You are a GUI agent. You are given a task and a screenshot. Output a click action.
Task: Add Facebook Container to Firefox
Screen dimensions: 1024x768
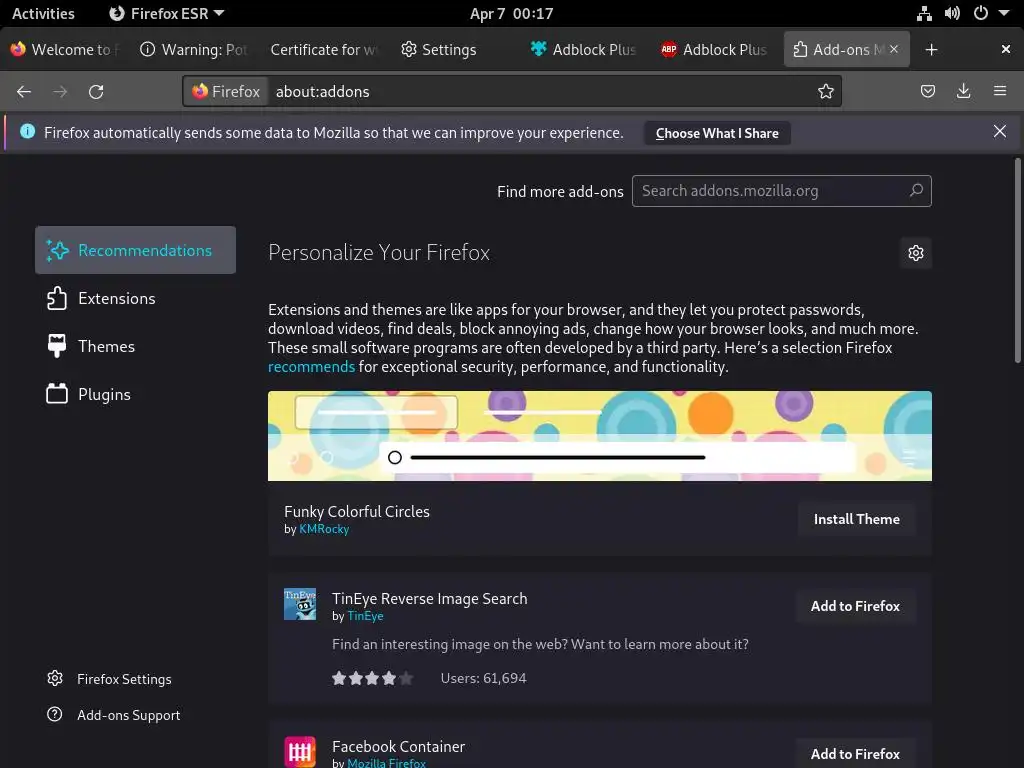point(855,754)
